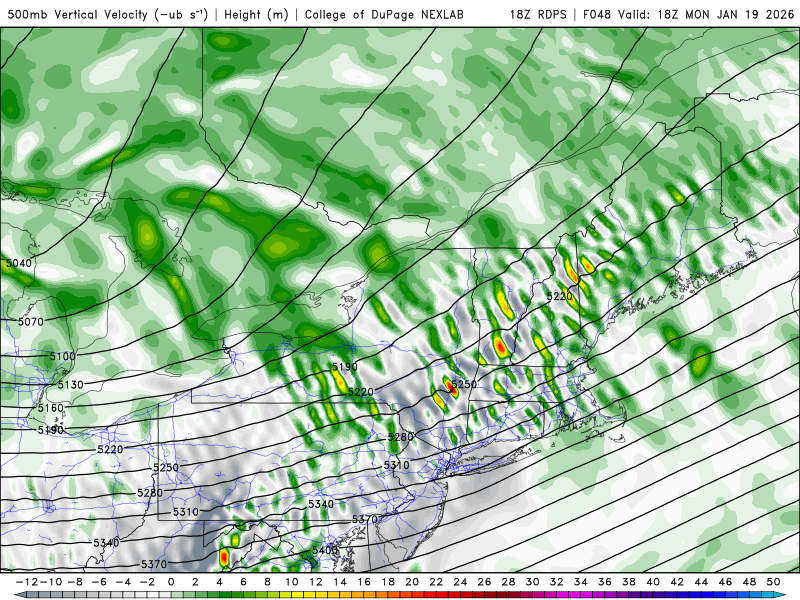This screenshot has height=600, width=800.
Task: Click the -4 value on color scale
Action: point(123,582)
